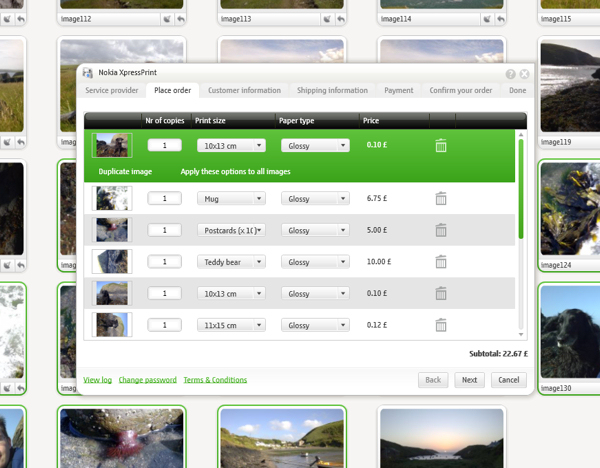Click copies field in selected green row
Viewport: 600px width, 468px height.
click(x=165, y=145)
